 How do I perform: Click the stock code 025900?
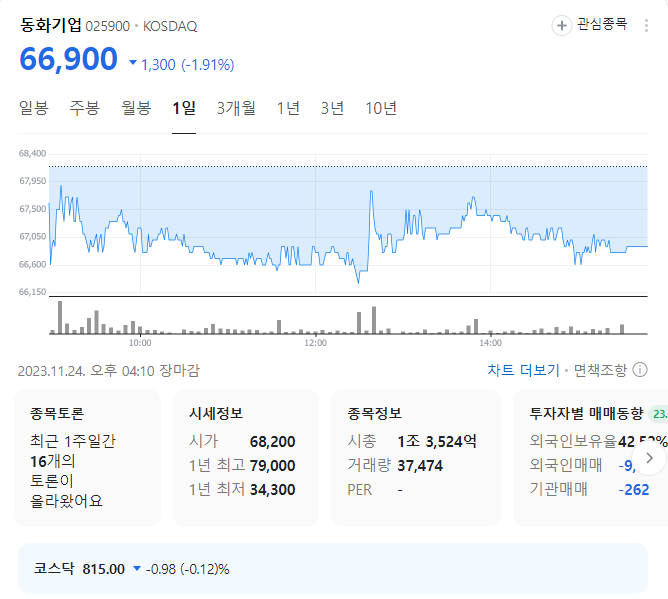(107, 26)
